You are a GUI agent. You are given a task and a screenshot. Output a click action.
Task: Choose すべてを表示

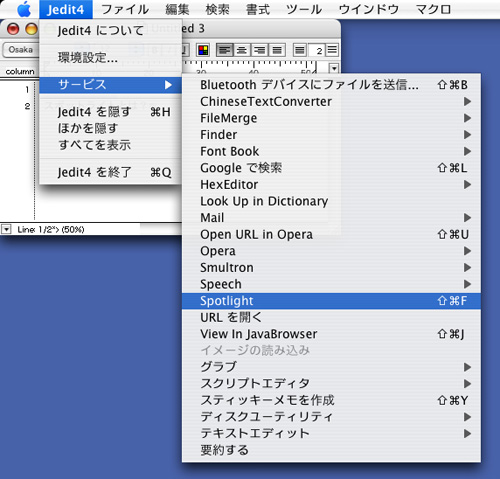tap(110, 145)
